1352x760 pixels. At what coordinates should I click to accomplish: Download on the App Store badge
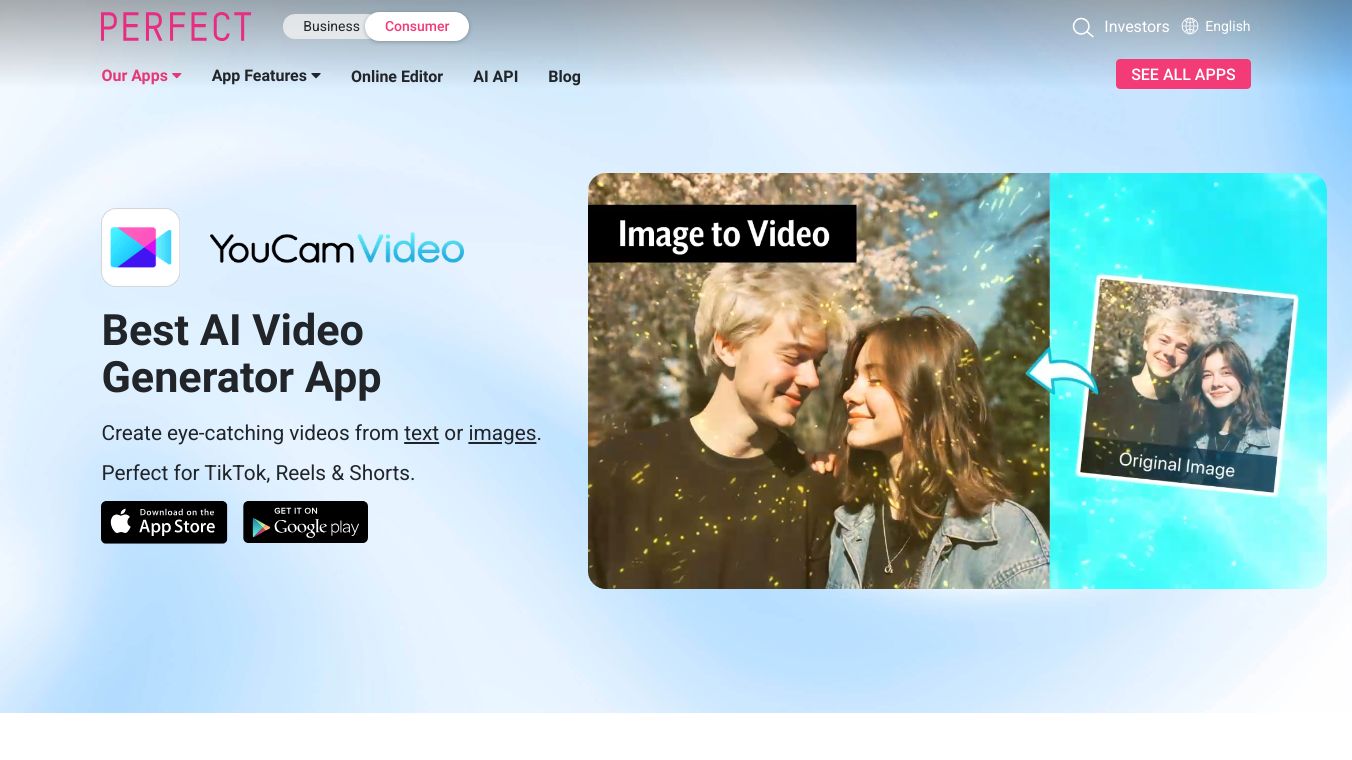coord(164,522)
